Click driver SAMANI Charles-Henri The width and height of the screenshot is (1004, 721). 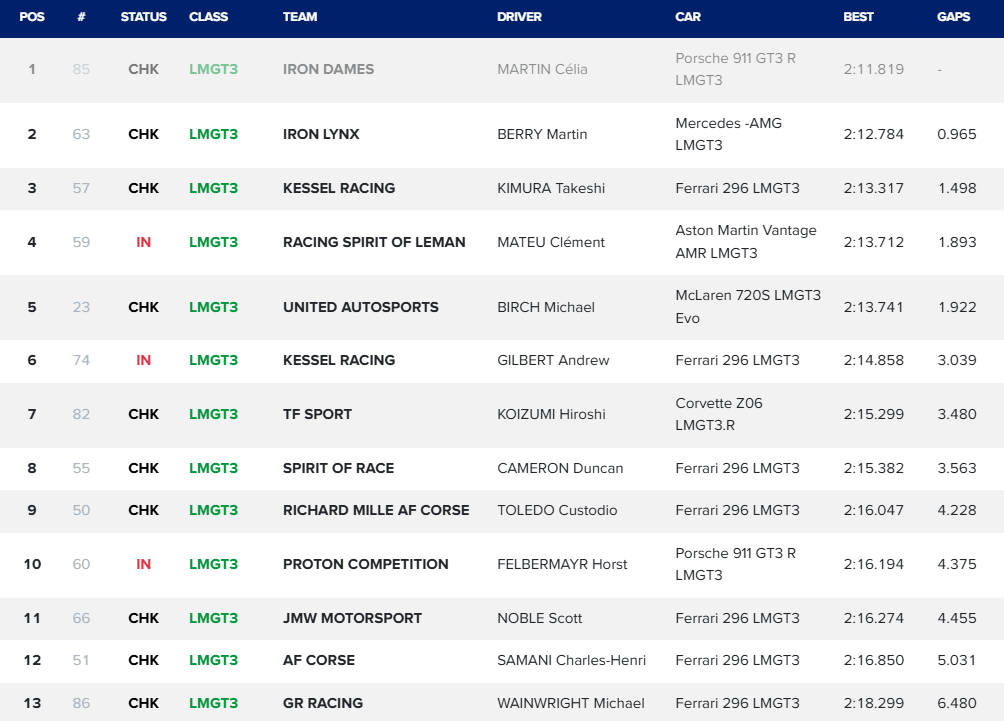pos(572,660)
